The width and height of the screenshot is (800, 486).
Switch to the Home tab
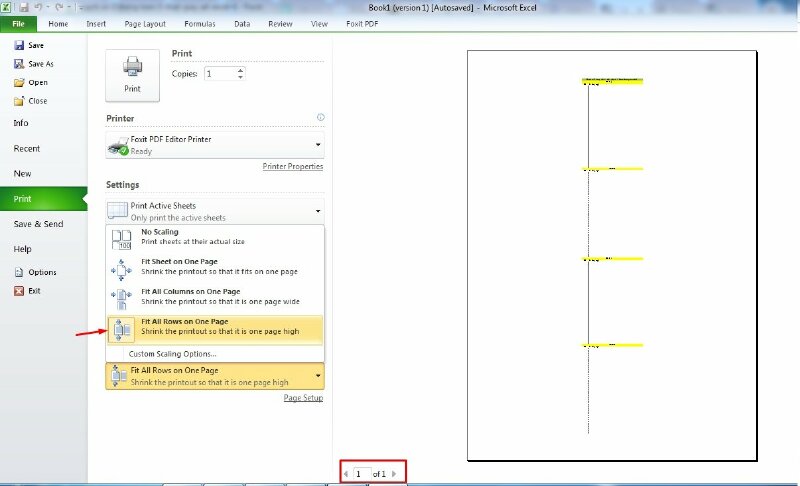[x=58, y=24]
